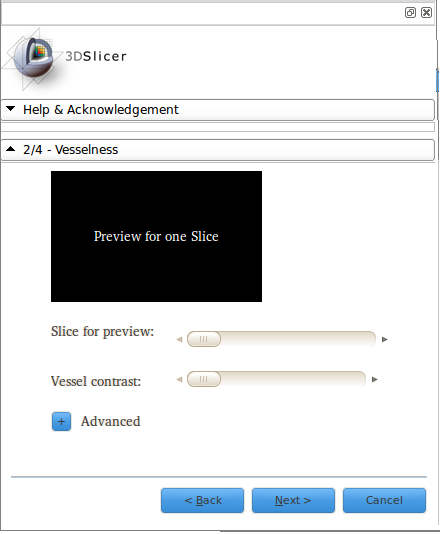Screen dimensions: 440x534
Task: Click the right arrow of the Vessel contrast slider
Action: [x=375, y=379]
